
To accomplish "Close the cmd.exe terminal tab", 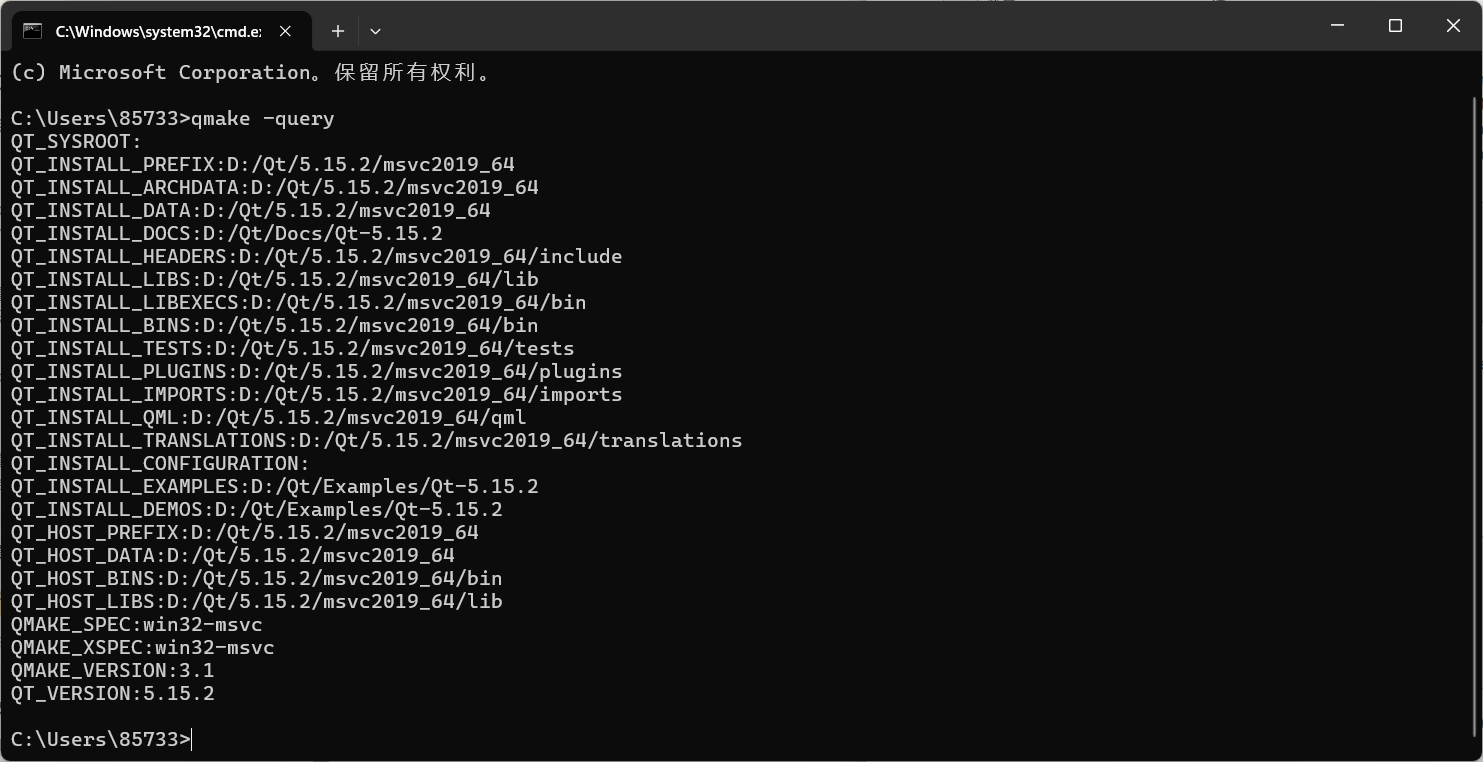I will pos(285,31).
